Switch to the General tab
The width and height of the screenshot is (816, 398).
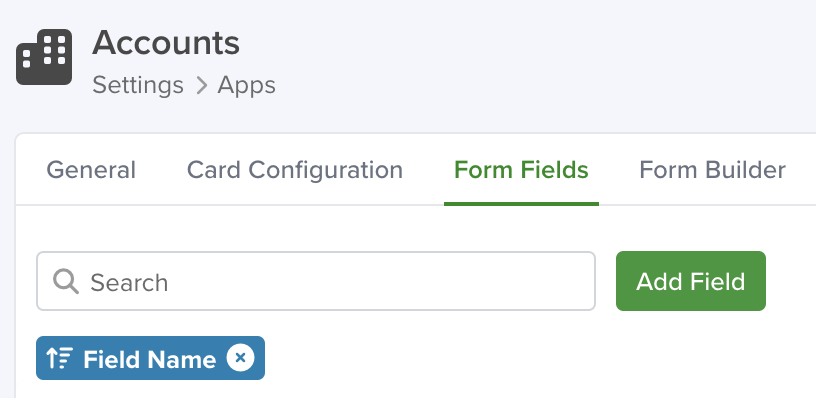click(x=91, y=170)
